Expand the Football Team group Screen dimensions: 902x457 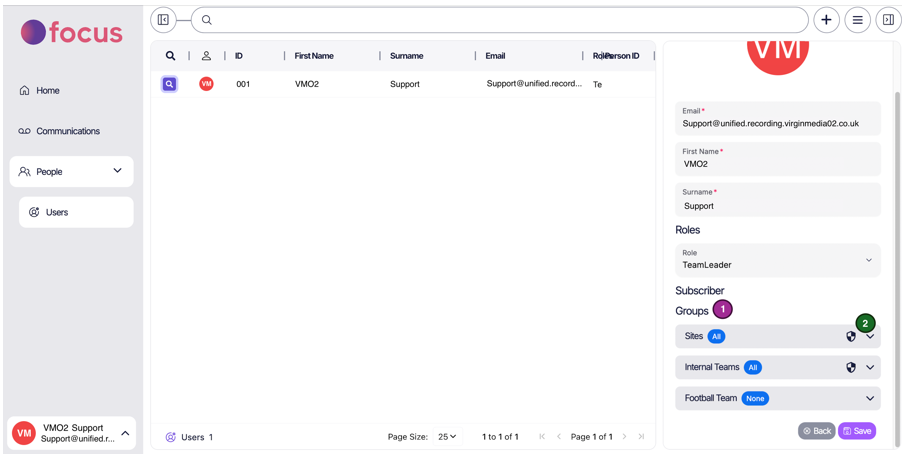click(870, 399)
